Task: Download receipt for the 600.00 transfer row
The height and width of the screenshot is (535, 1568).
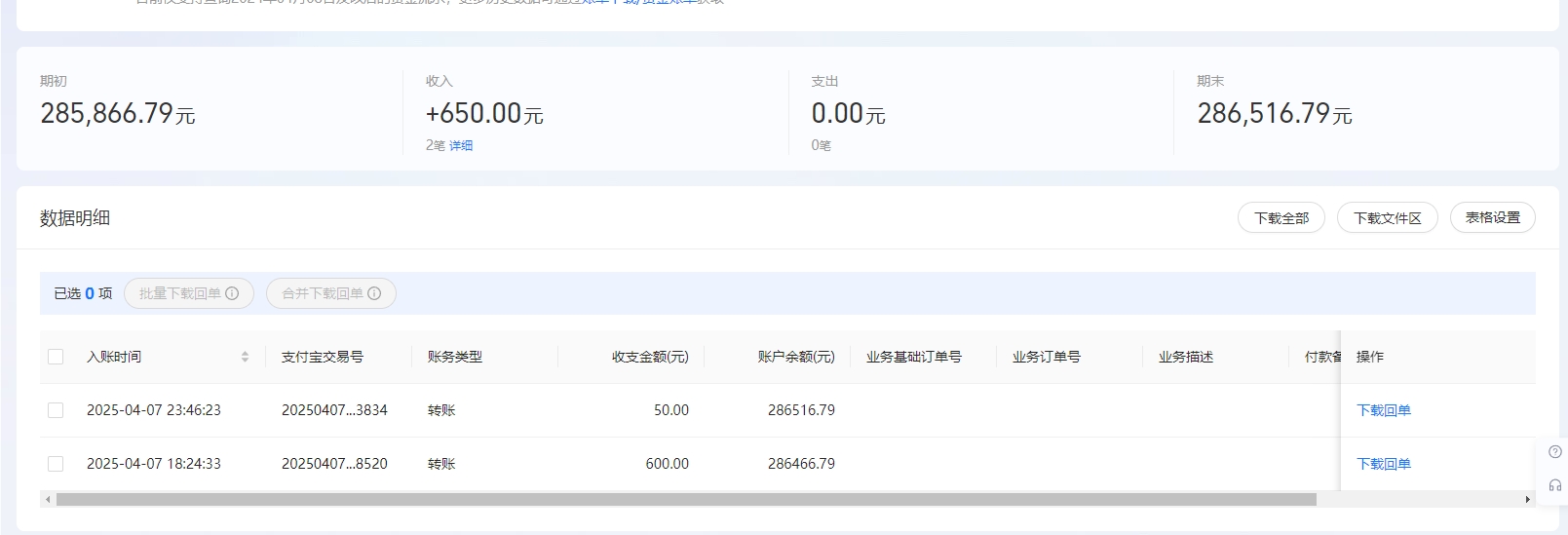Action: (1383, 464)
